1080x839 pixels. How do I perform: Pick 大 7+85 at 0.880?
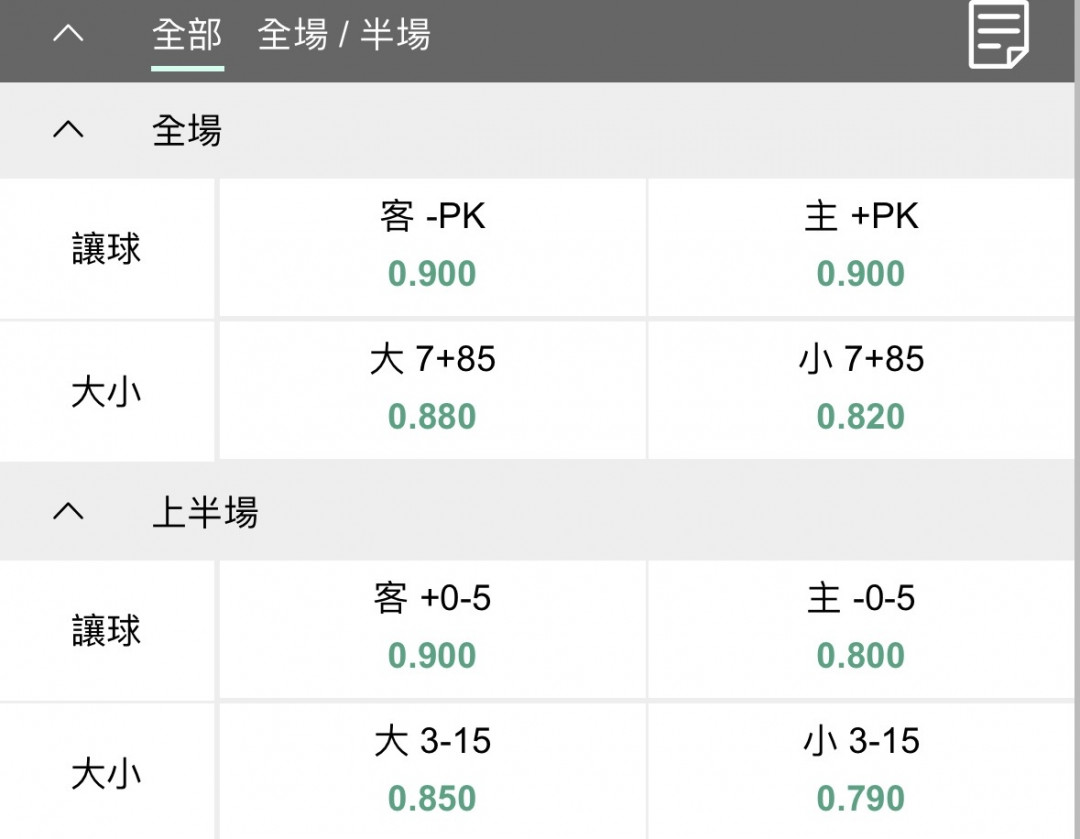point(433,390)
